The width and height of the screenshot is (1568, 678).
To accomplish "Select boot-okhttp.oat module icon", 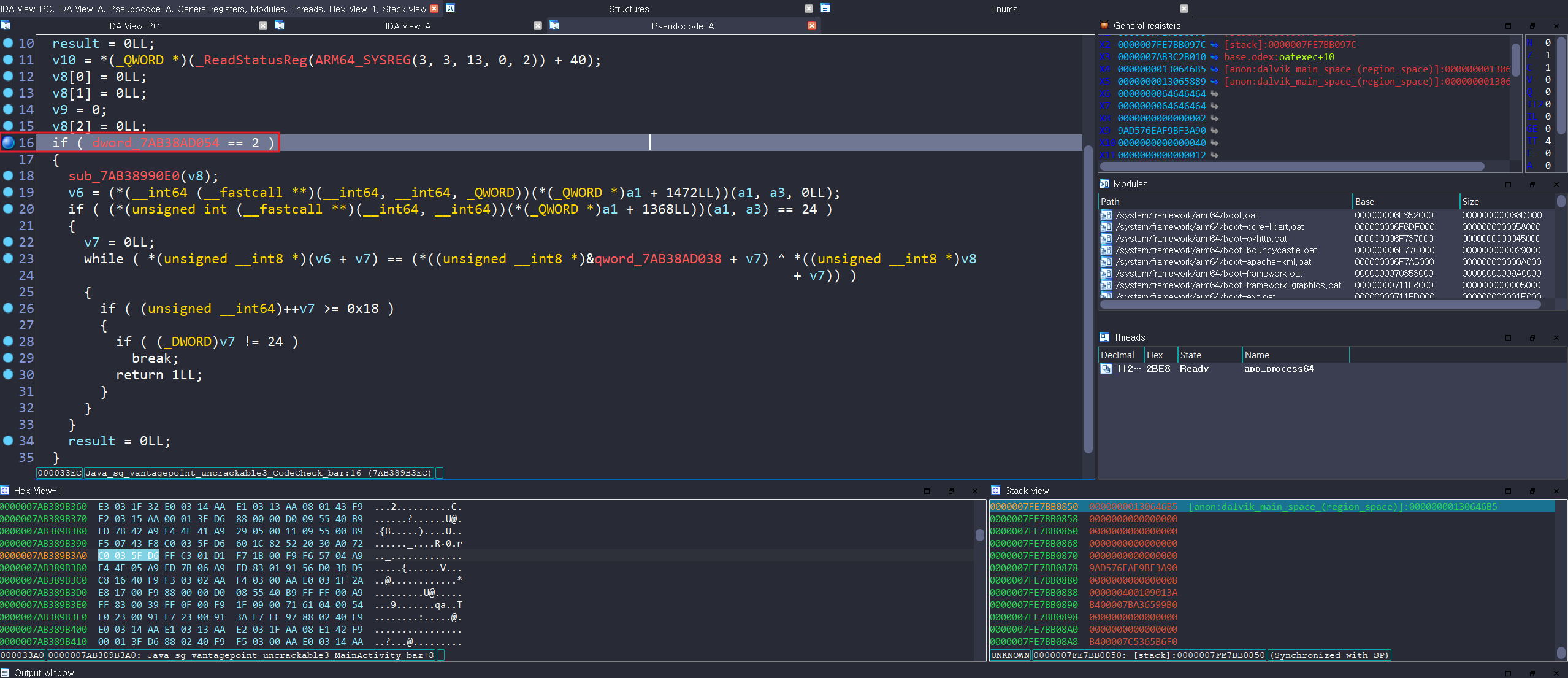I will (x=1106, y=239).
